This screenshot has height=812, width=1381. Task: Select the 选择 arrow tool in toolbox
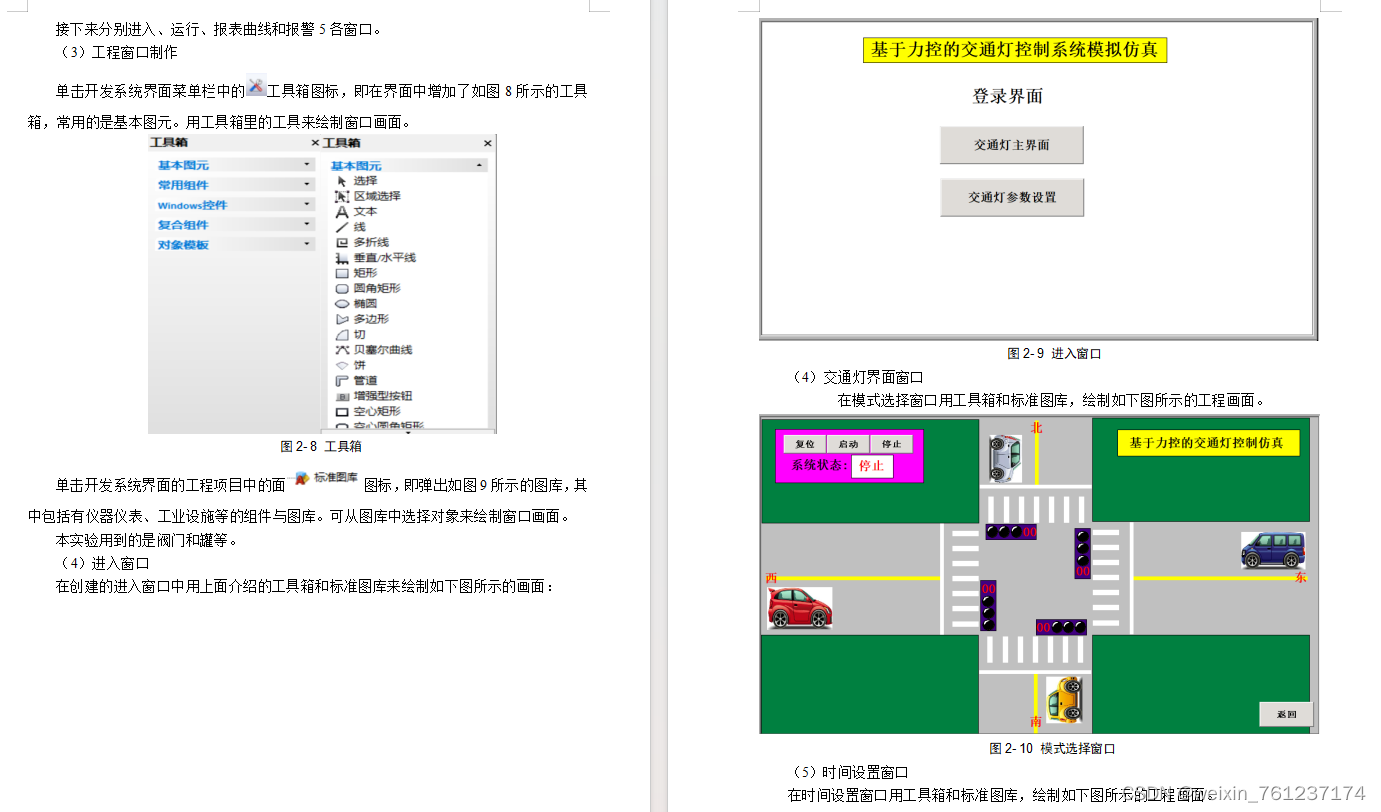(356, 181)
